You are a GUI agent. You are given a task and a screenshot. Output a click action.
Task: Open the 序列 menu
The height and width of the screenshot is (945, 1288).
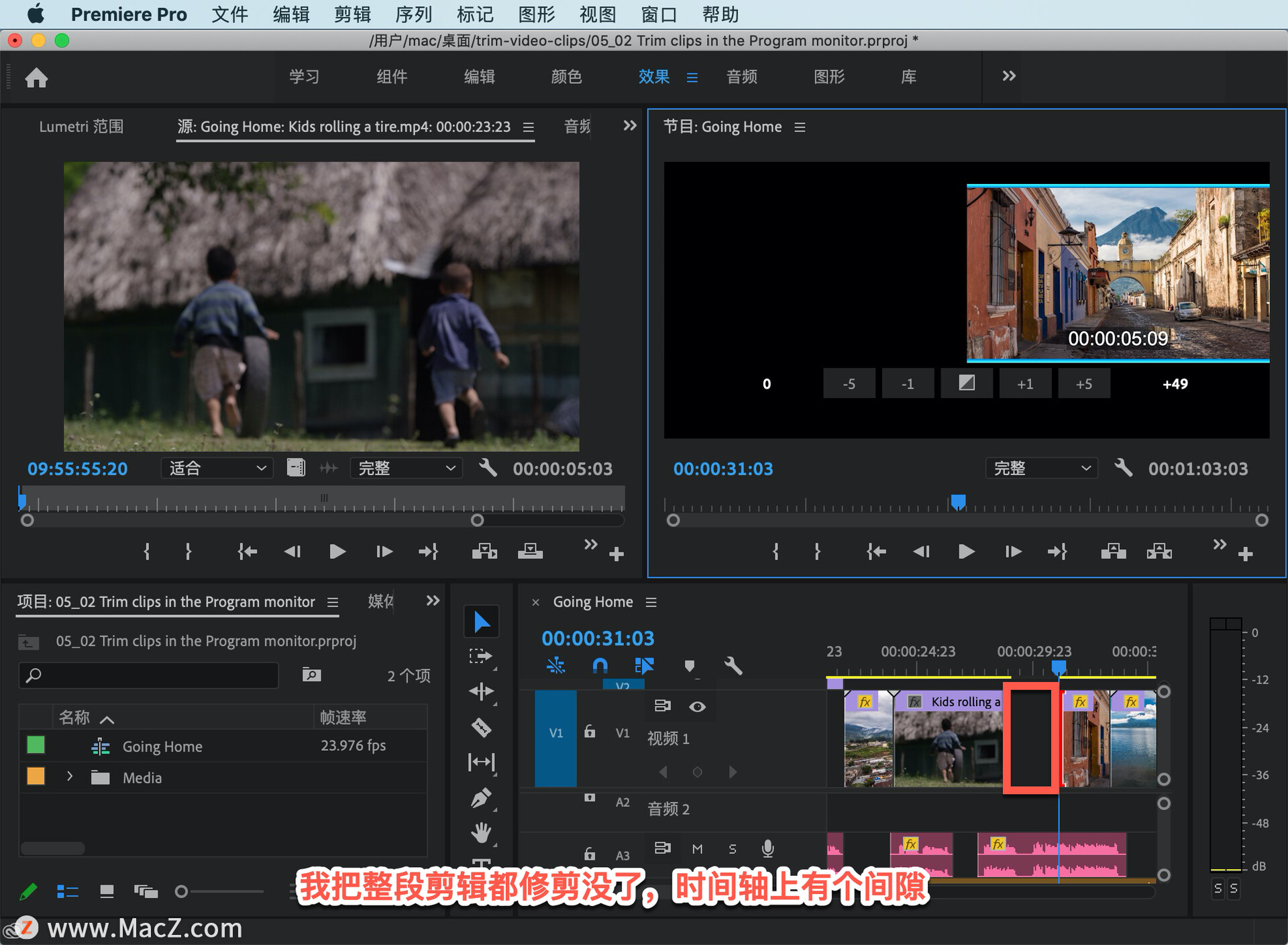click(413, 14)
